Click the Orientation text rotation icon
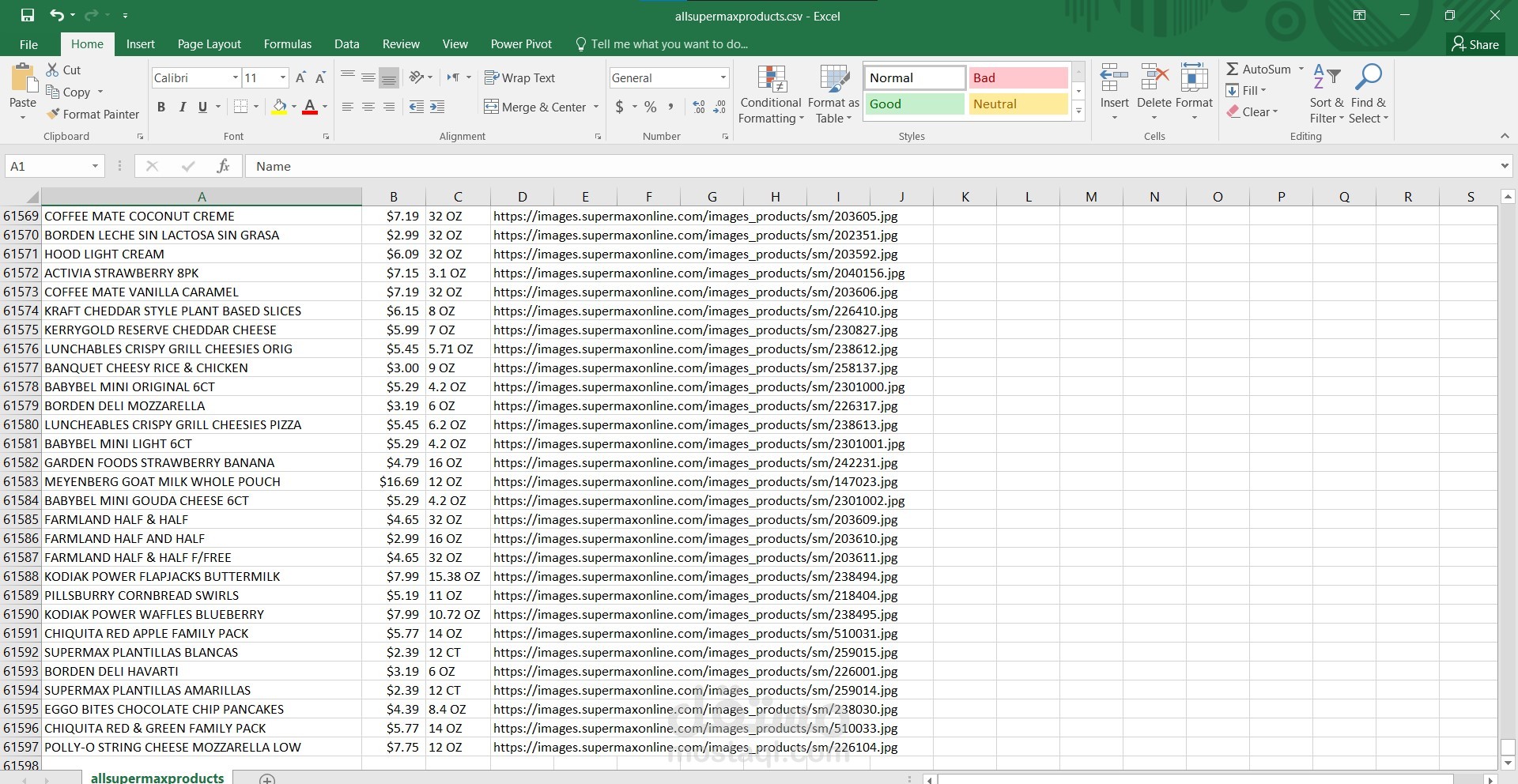This screenshot has height=784, width=1518. tap(417, 77)
